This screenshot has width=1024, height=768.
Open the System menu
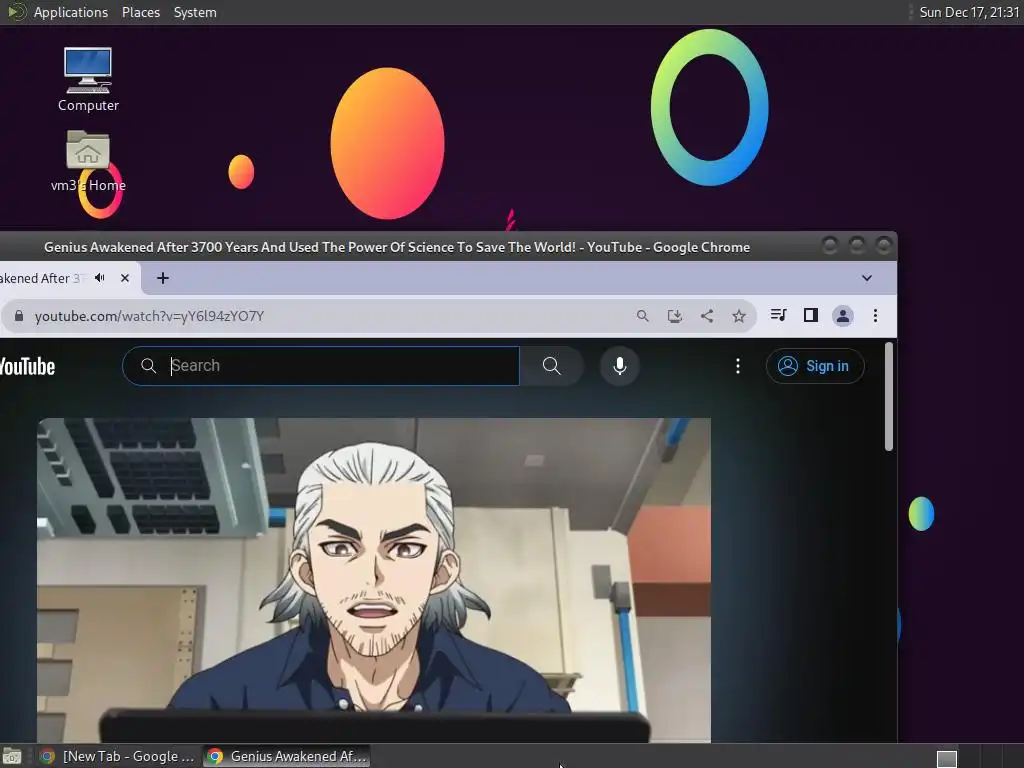195,12
